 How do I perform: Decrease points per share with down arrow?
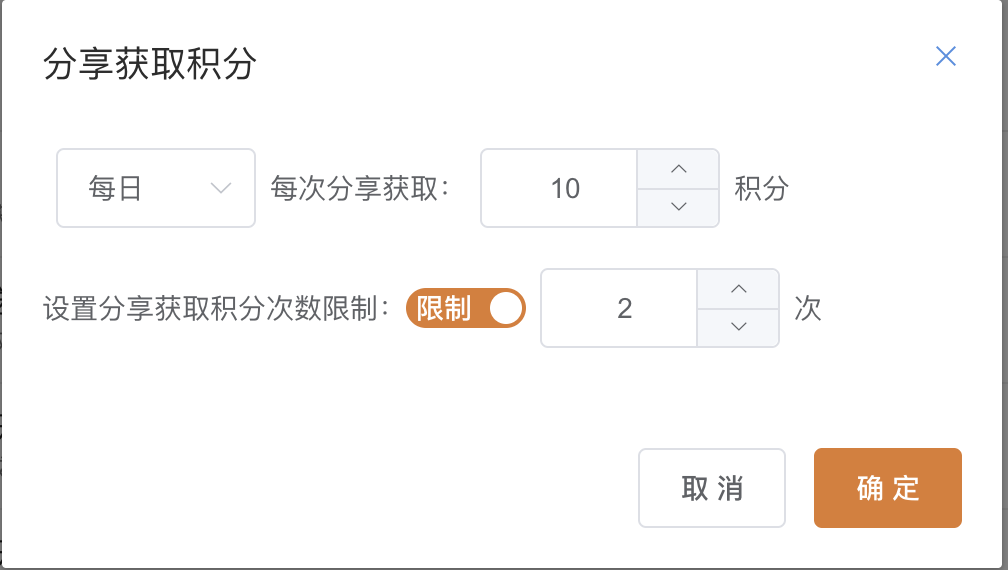point(679,207)
